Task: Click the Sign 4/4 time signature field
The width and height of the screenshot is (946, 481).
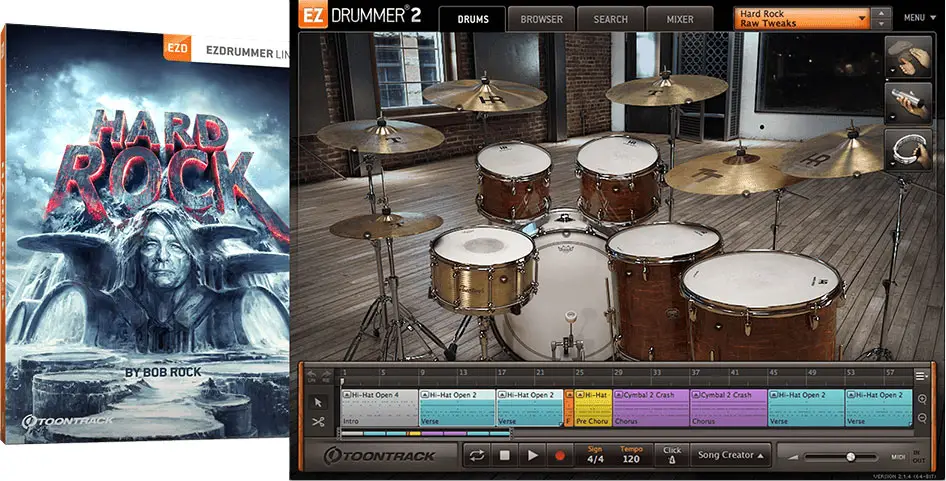Action: pos(595,455)
